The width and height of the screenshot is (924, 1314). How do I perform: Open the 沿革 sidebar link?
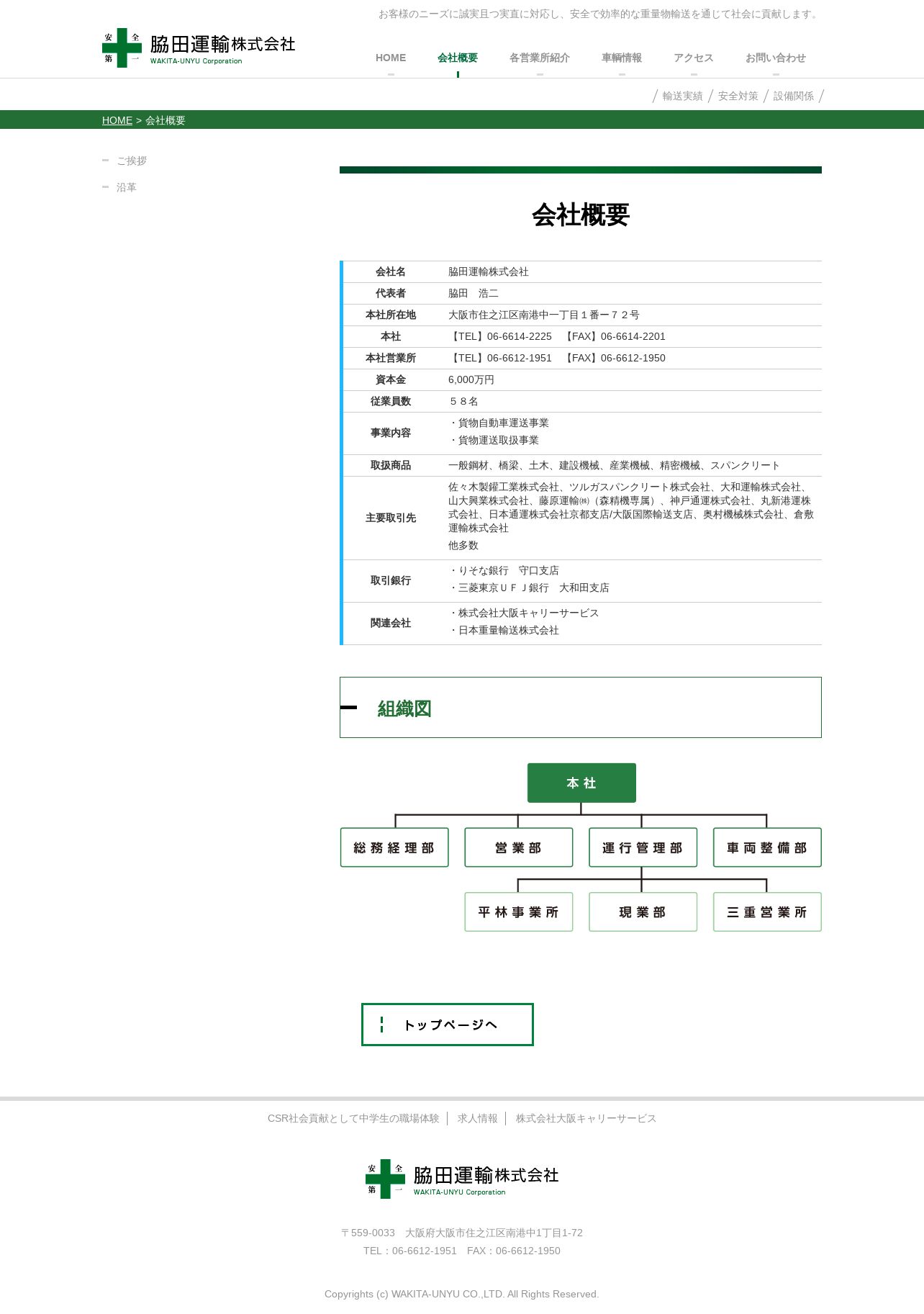[x=127, y=187]
